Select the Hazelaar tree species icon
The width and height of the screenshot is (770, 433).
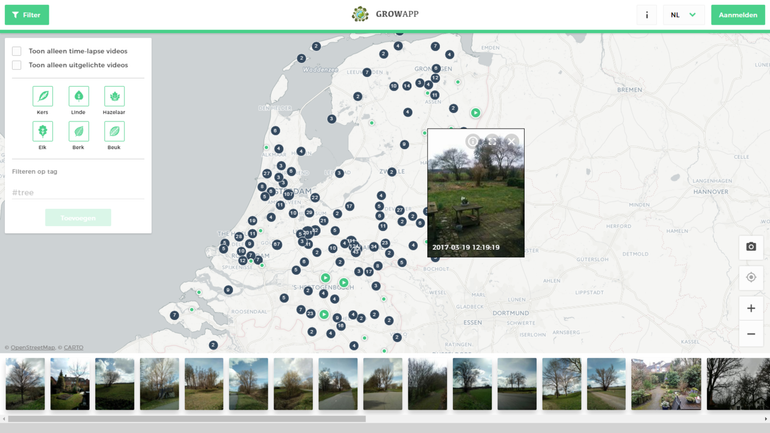click(114, 96)
